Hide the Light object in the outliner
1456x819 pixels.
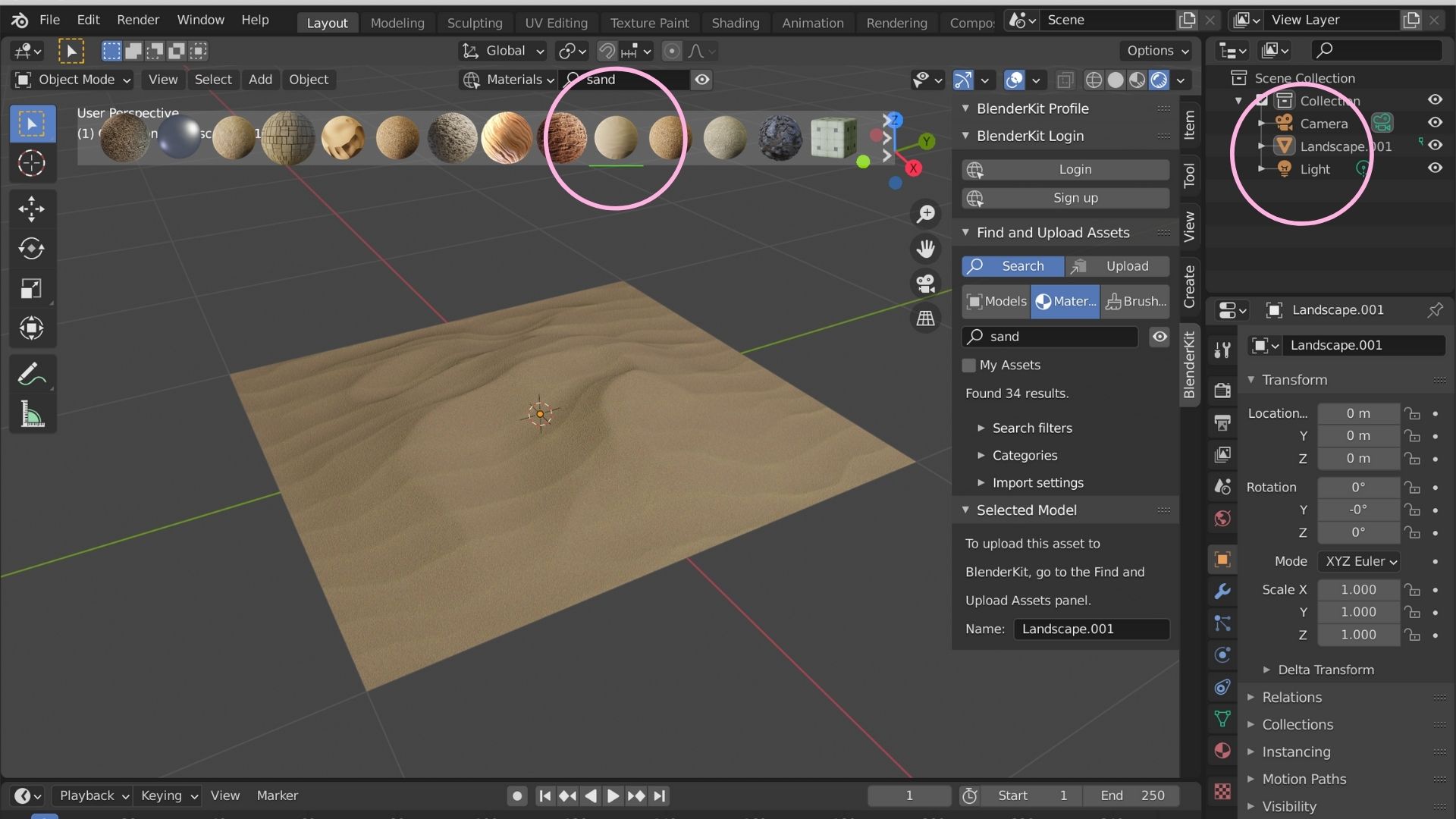1436,168
